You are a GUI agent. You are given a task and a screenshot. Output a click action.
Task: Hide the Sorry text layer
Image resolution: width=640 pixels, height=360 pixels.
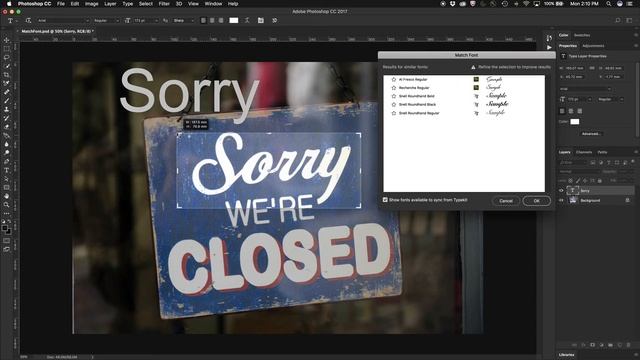pyautogui.click(x=561, y=191)
